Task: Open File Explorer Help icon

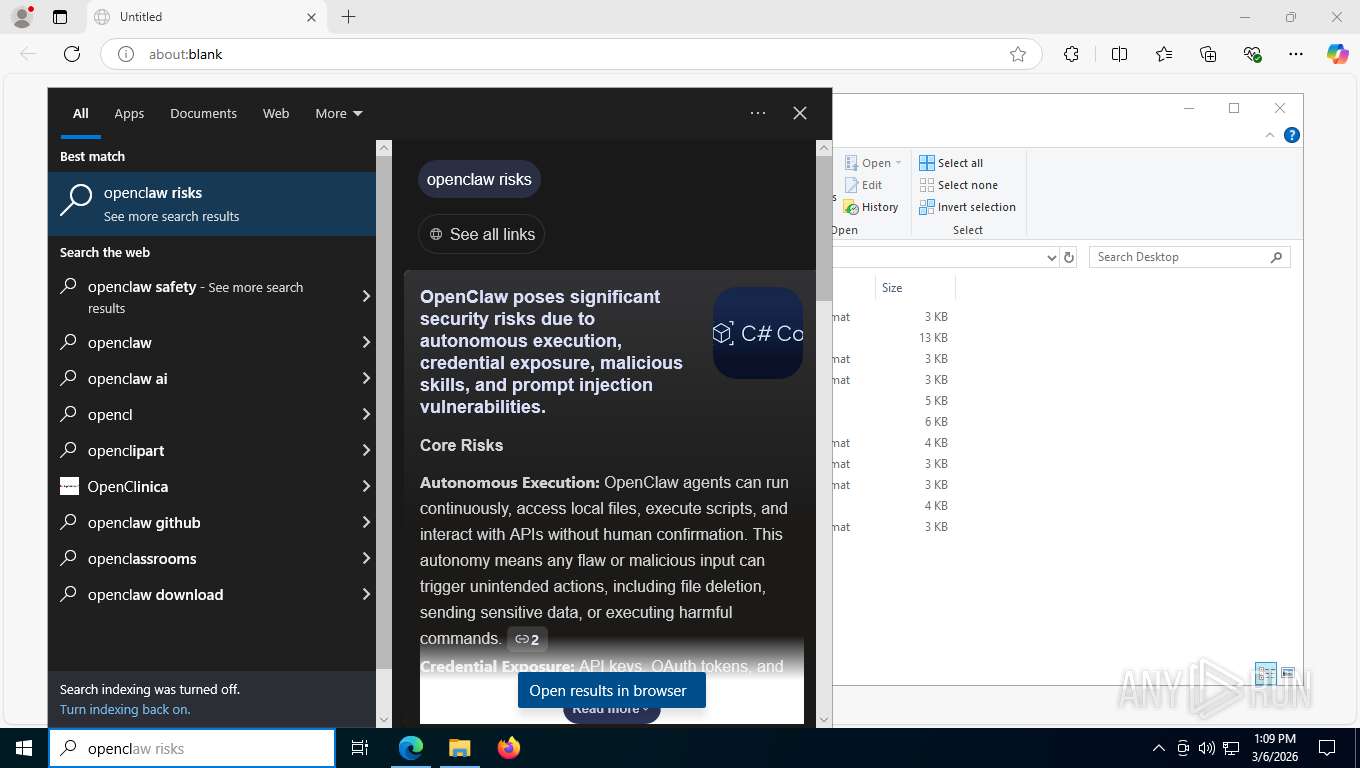Action: point(1292,135)
